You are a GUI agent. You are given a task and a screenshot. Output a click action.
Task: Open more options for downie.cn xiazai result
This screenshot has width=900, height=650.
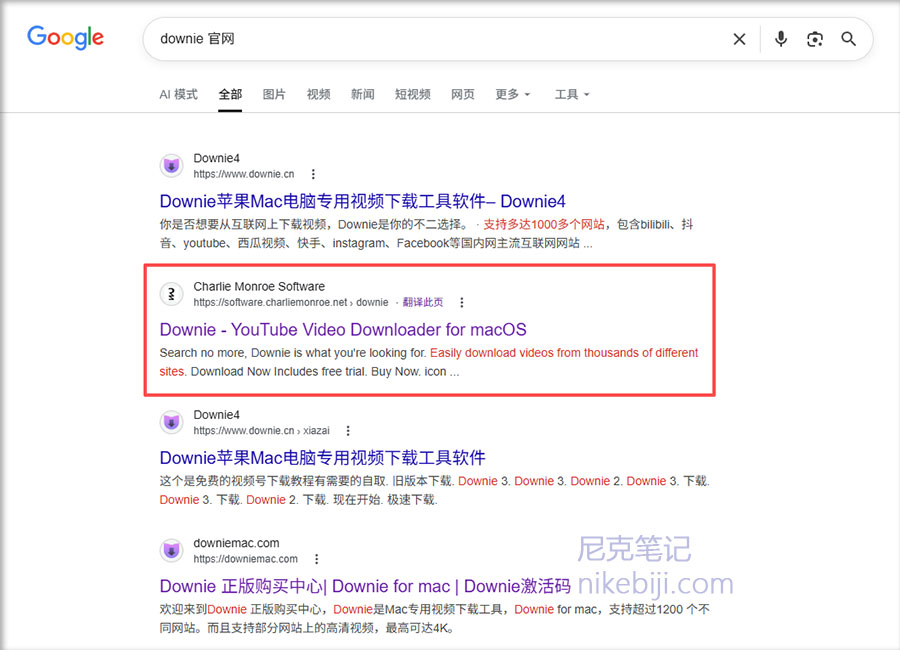click(x=348, y=431)
